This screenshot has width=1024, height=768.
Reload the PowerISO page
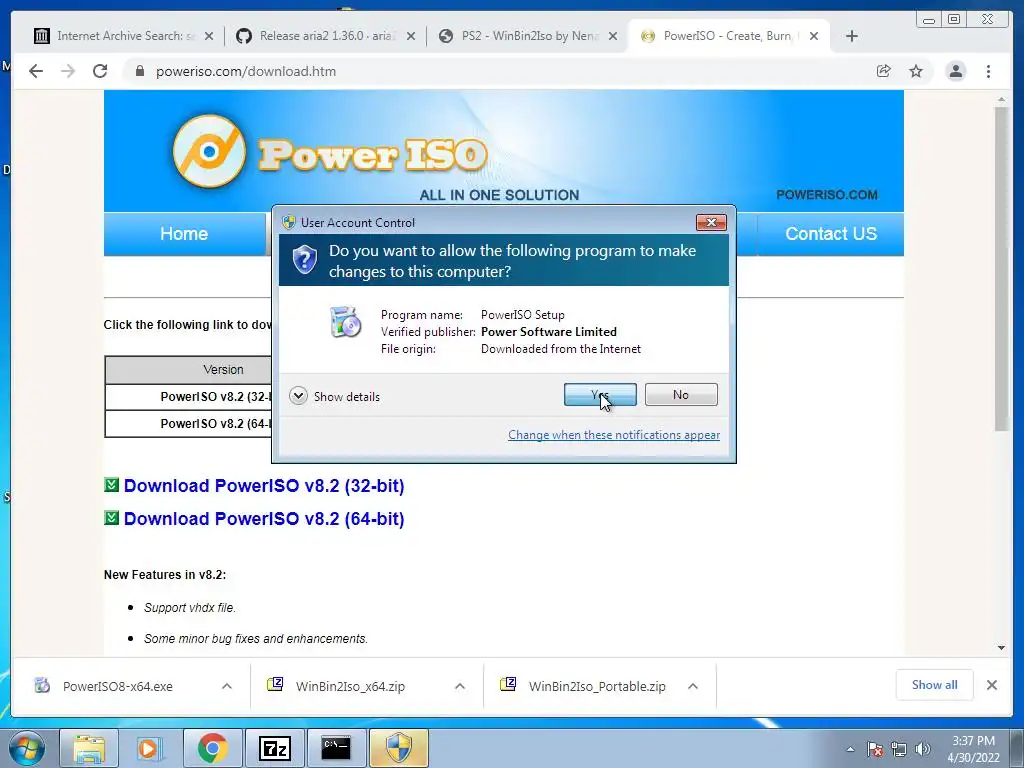pyautogui.click(x=100, y=71)
